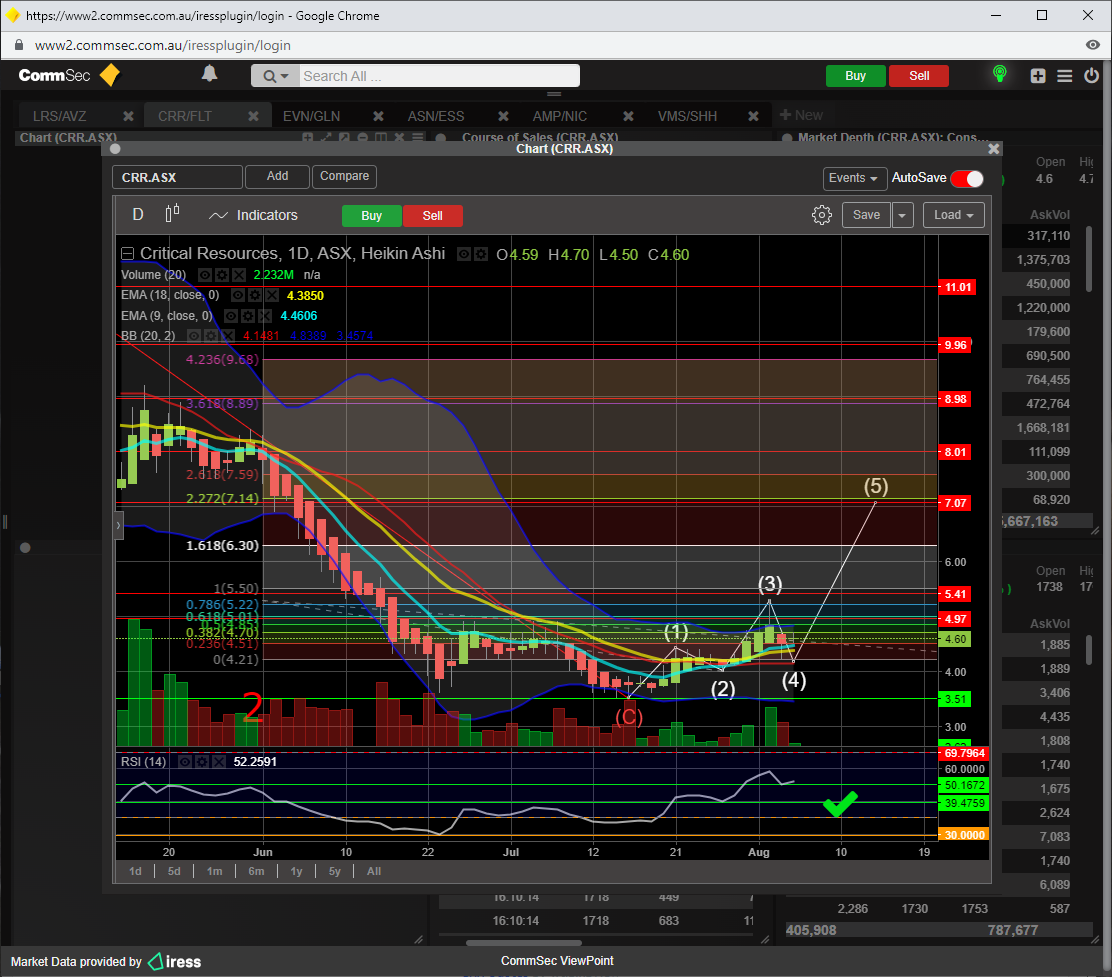The height and width of the screenshot is (977, 1112).
Task: Click the Search All input field
Action: click(439, 76)
